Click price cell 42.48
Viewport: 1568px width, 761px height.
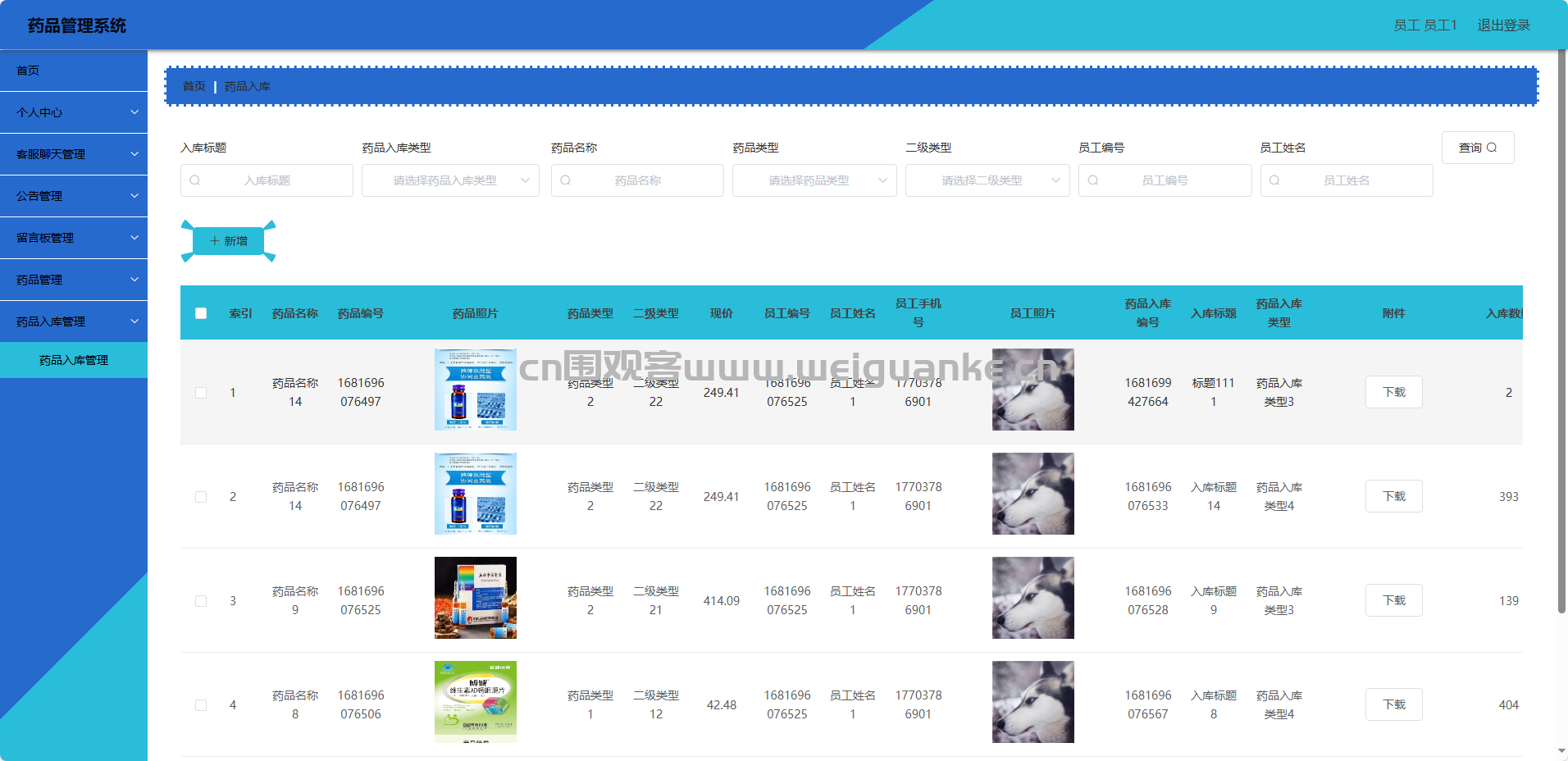coord(722,705)
